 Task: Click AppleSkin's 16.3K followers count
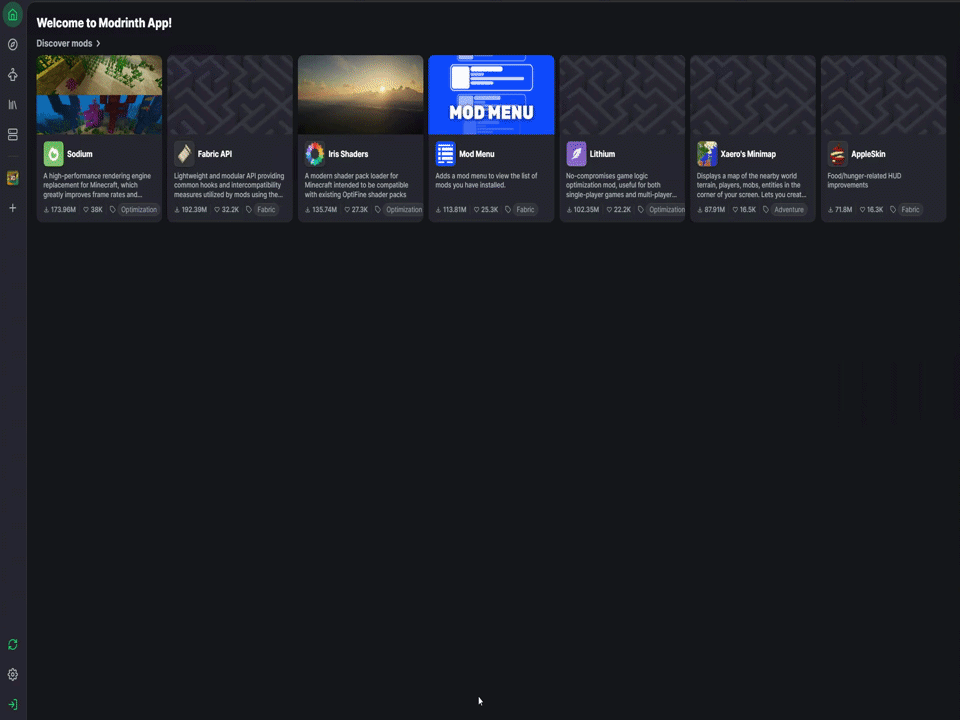point(871,209)
